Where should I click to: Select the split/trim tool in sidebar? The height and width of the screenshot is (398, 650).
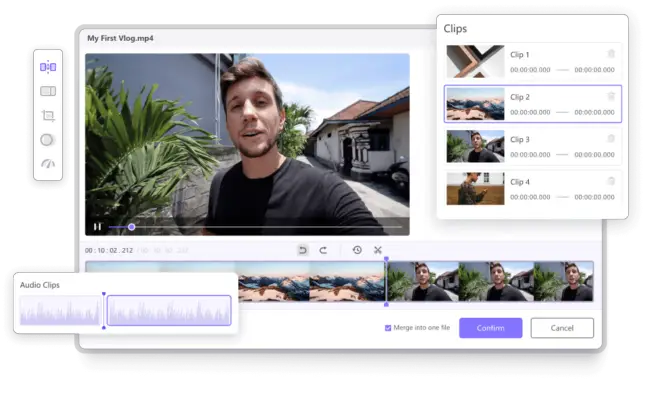click(48, 67)
